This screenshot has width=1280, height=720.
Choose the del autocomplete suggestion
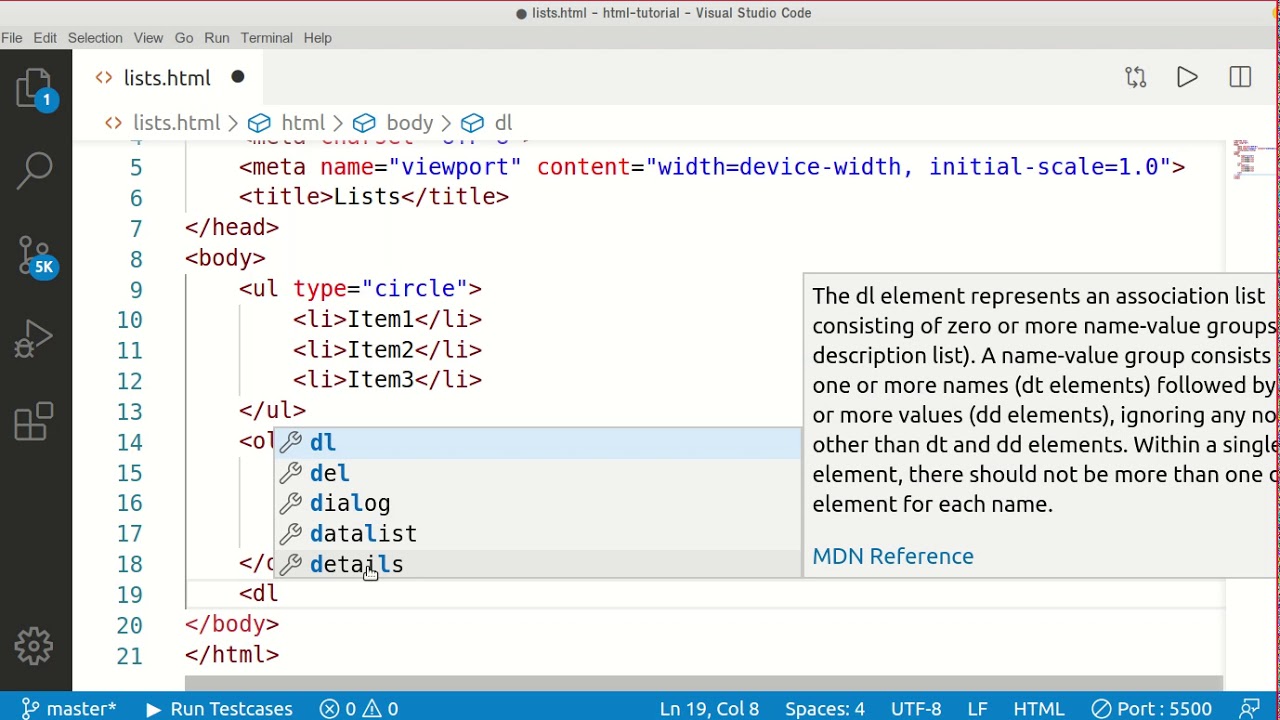[x=538, y=473]
